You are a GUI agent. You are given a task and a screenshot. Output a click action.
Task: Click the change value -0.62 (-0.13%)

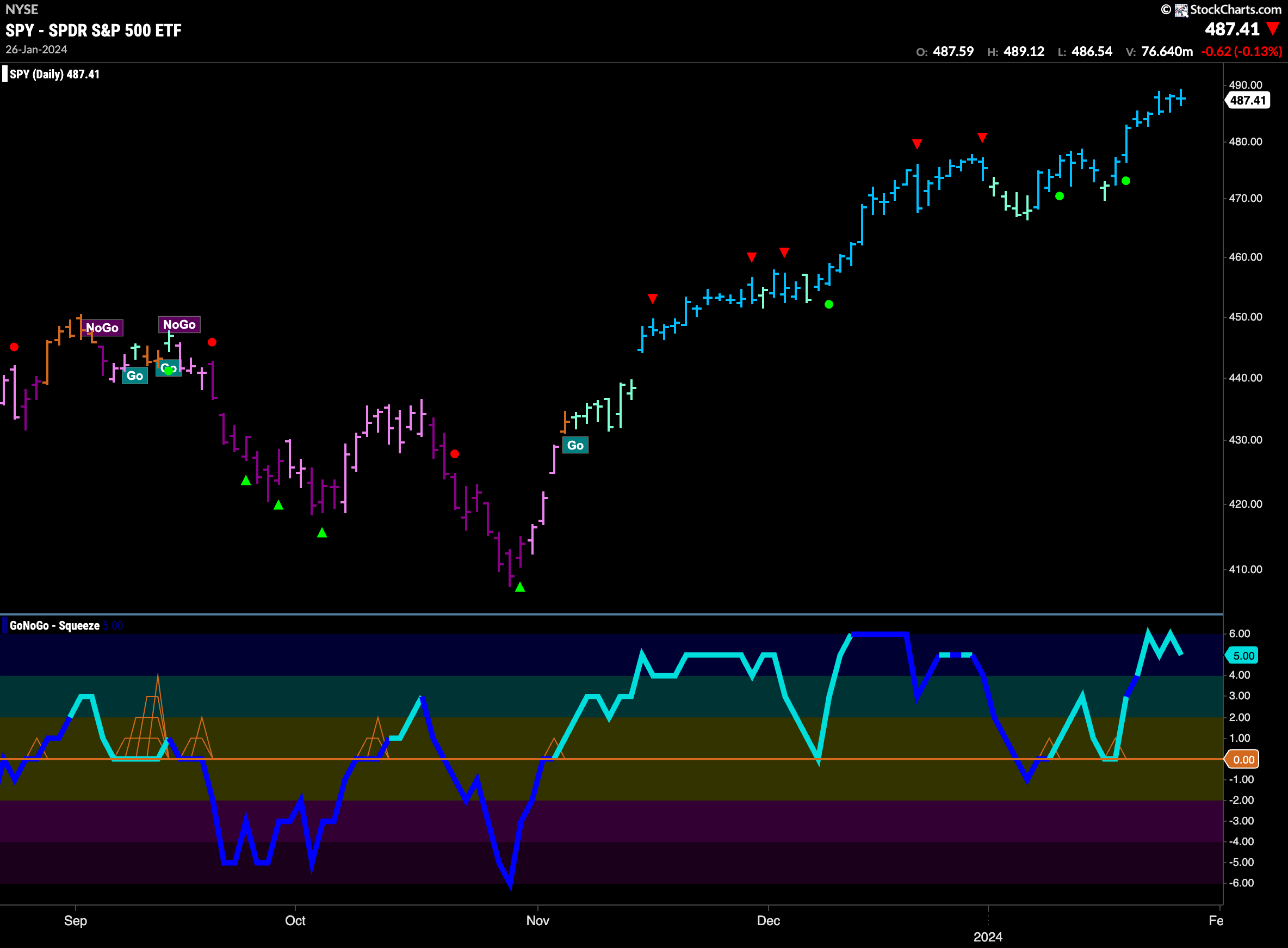point(1242,52)
